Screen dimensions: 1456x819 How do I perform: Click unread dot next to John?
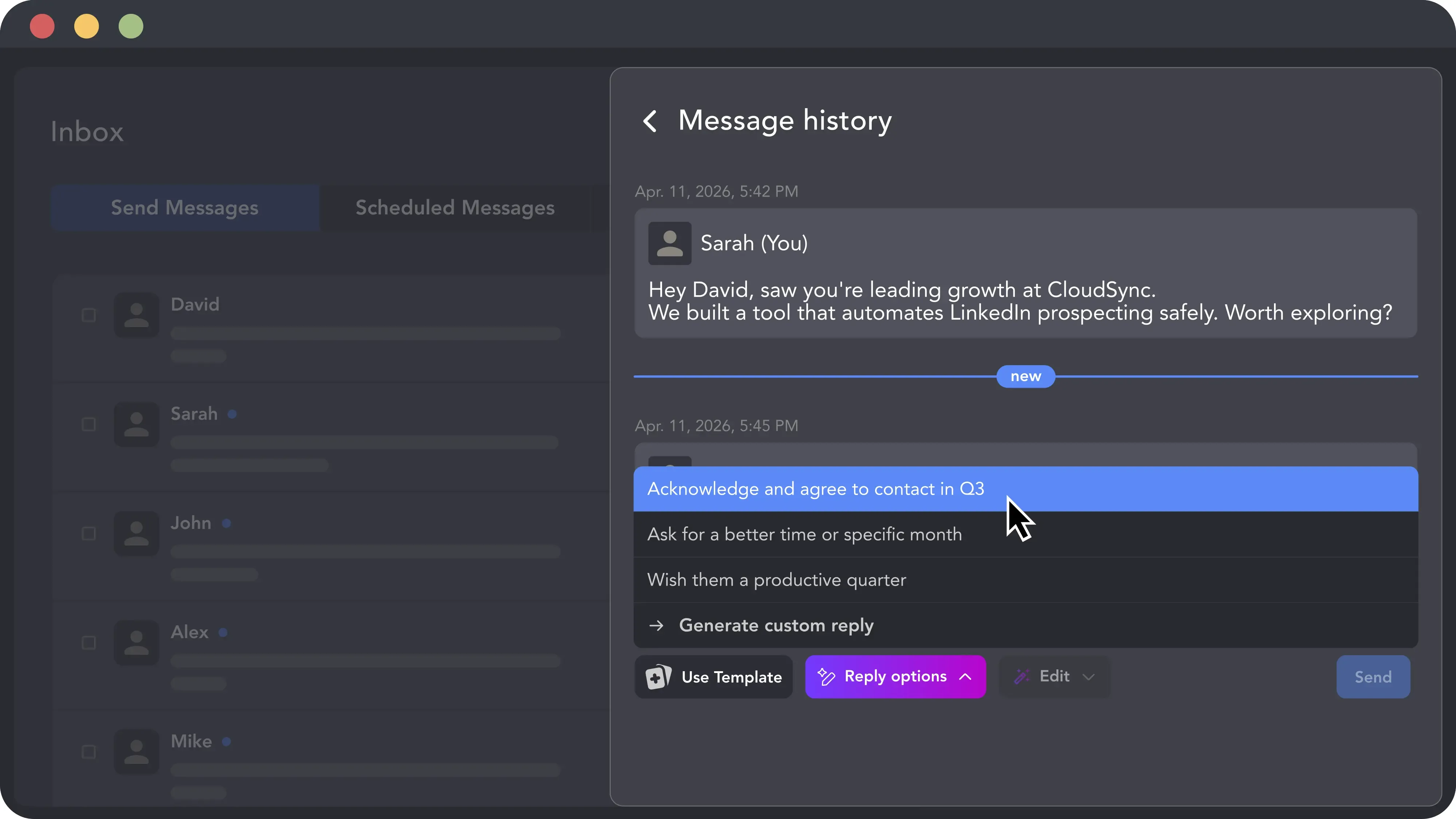(x=227, y=523)
